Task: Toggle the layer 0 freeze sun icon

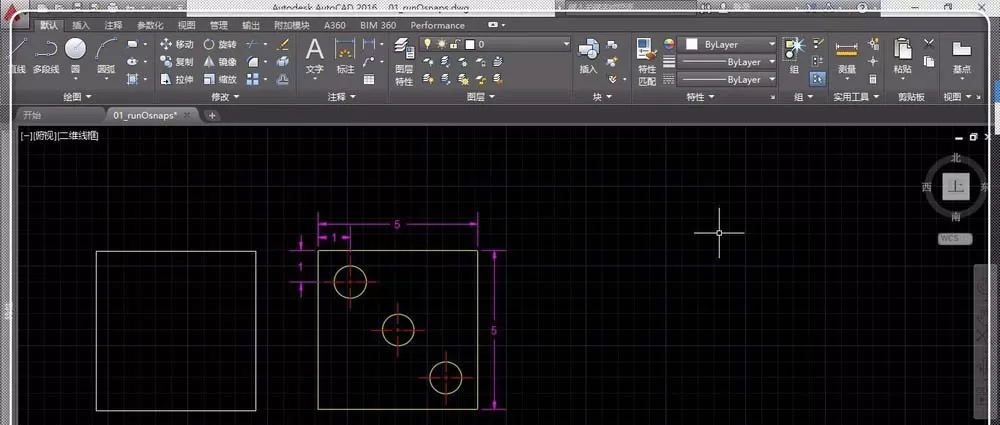Action: 441,44
